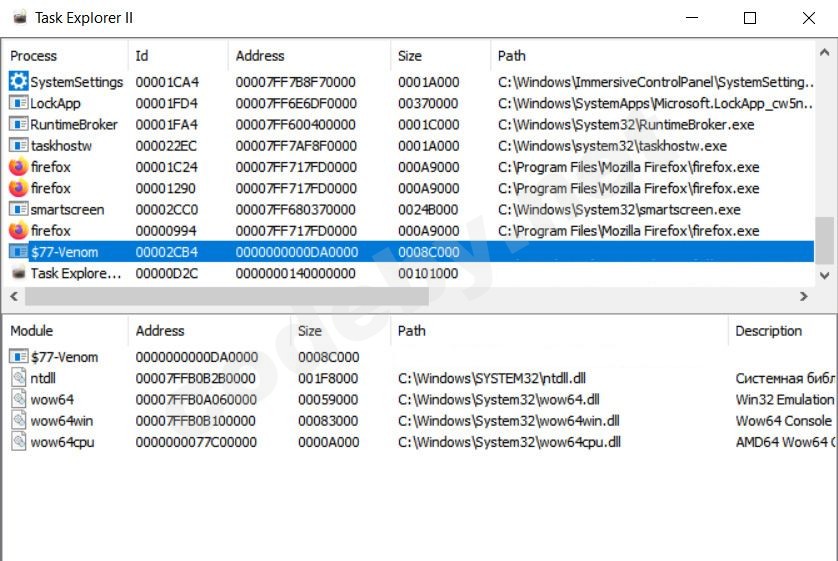
Task: Select the LockApp process name
Action: click(x=55, y=103)
